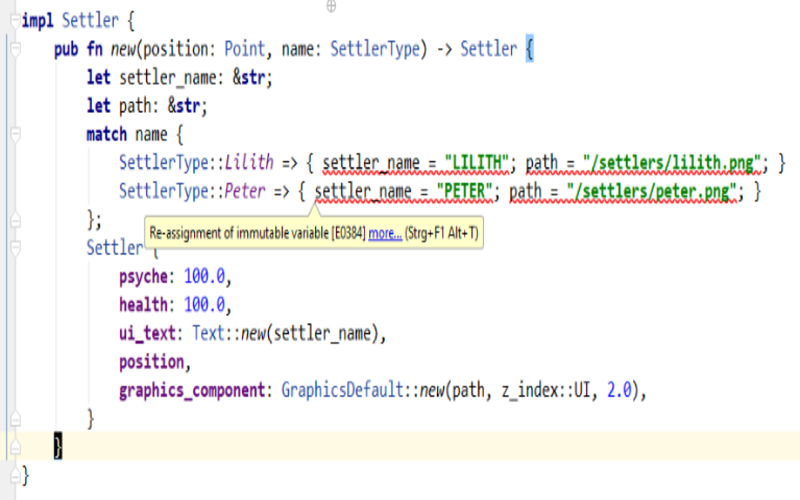800x500 pixels.
Task: Click the "LILITH" string literal
Action: (x=477, y=163)
